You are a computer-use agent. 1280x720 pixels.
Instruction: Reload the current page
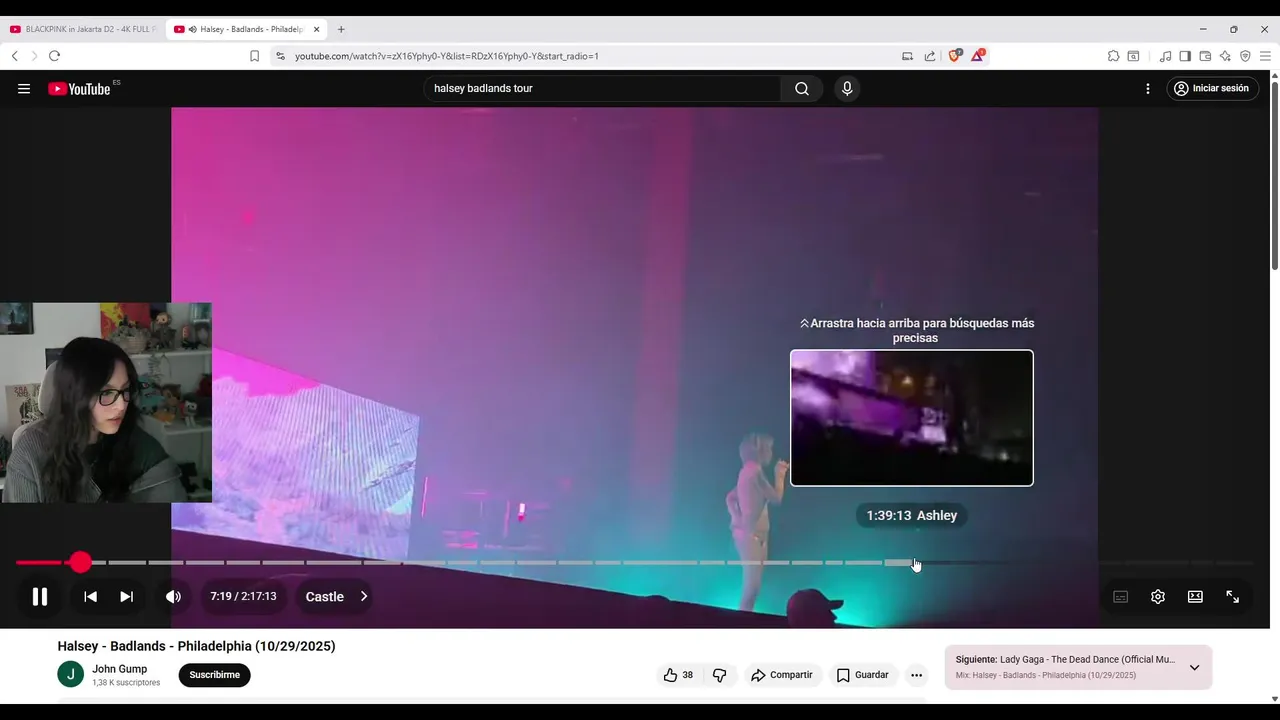(x=54, y=56)
